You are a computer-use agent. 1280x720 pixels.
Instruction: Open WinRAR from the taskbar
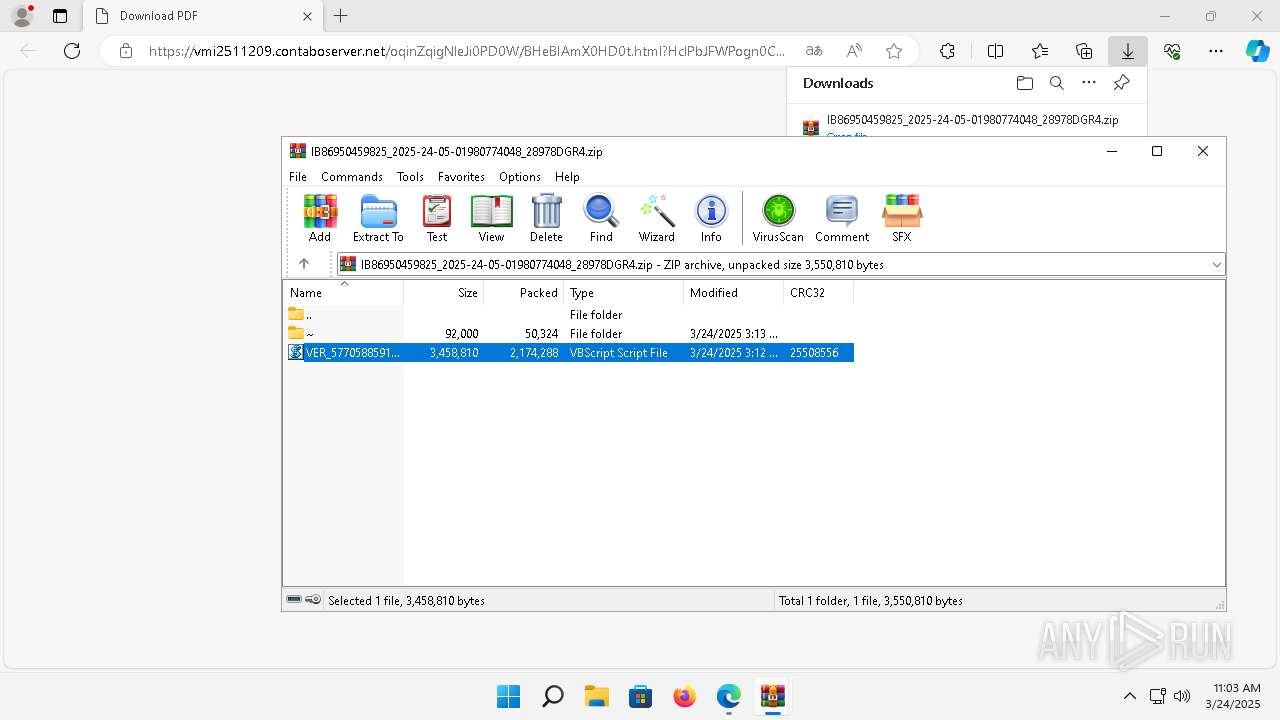click(772, 696)
